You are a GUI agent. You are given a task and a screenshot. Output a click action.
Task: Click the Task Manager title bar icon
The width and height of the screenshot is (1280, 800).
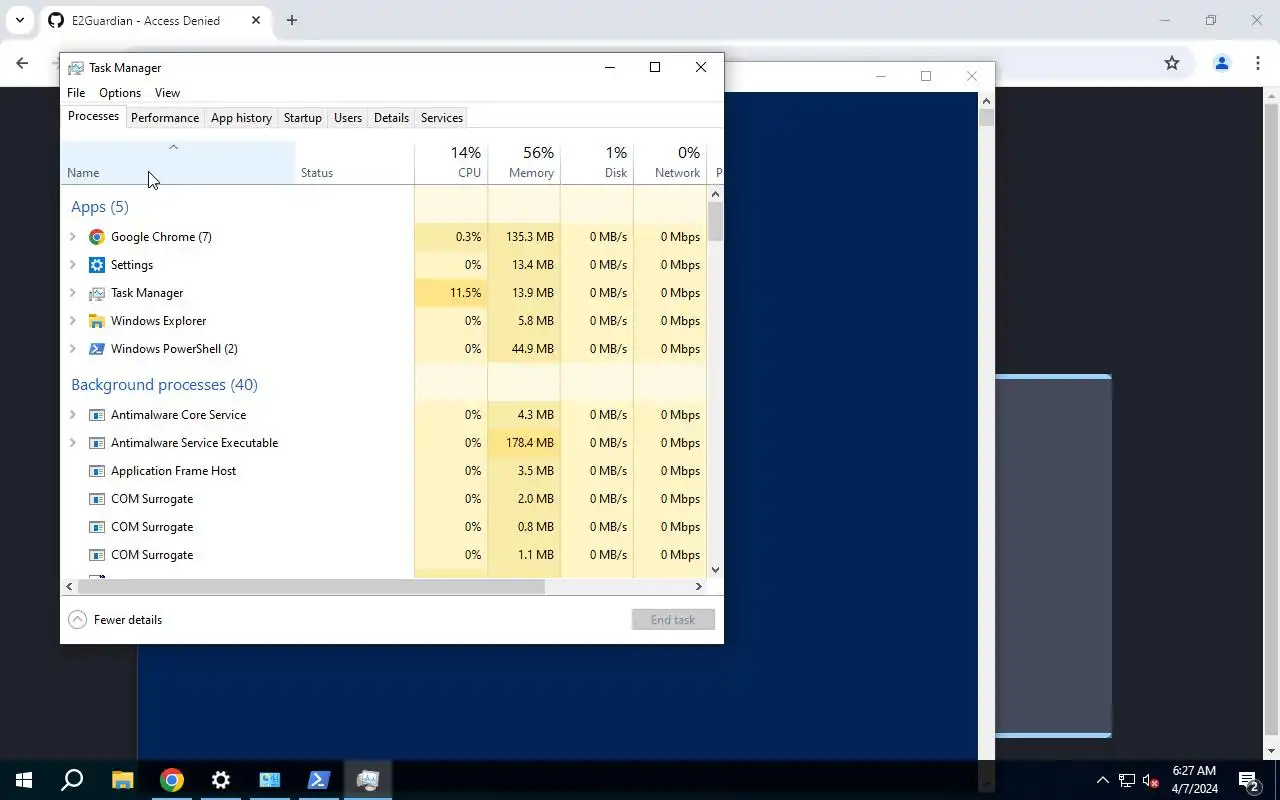(76, 68)
